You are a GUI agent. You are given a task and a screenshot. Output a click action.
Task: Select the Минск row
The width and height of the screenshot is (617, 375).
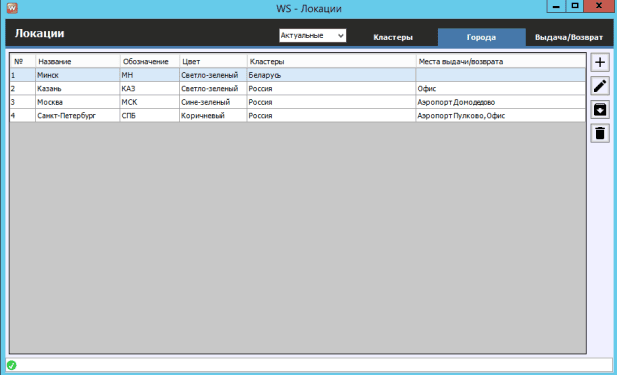(x=297, y=75)
